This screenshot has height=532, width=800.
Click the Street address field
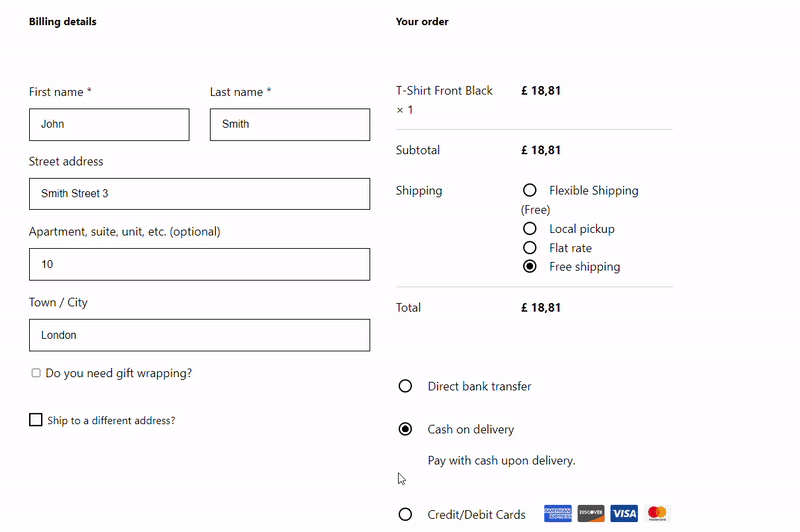tap(199, 194)
